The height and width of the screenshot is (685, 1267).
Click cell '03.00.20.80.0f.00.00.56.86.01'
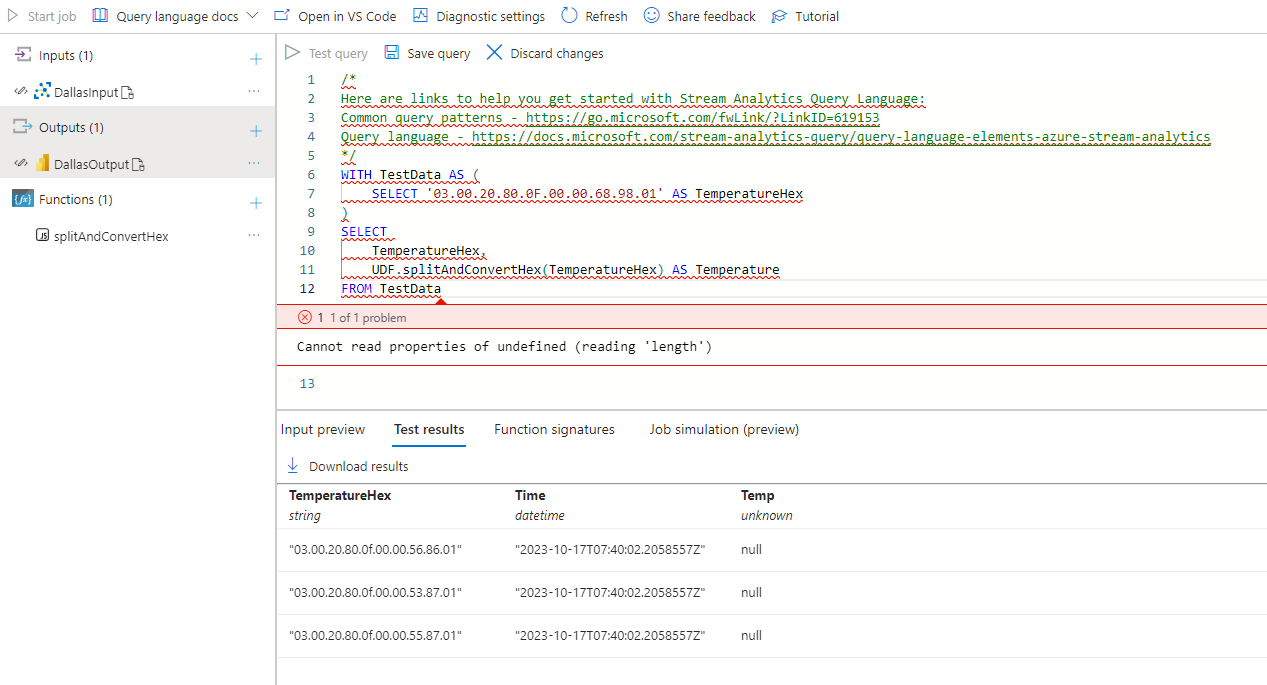point(376,550)
